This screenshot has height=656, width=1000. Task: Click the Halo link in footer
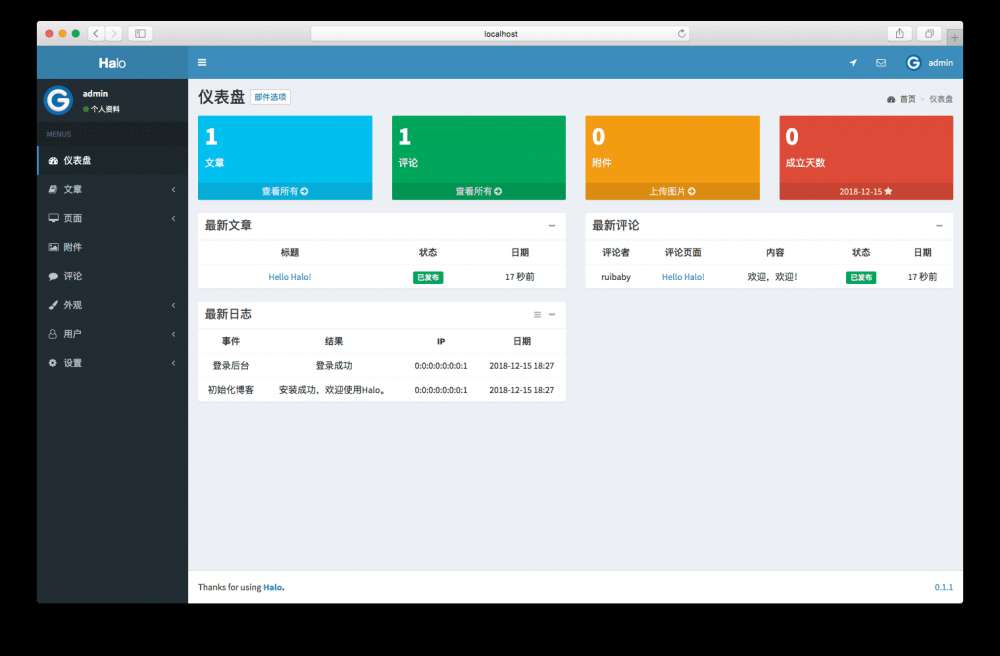(272, 587)
